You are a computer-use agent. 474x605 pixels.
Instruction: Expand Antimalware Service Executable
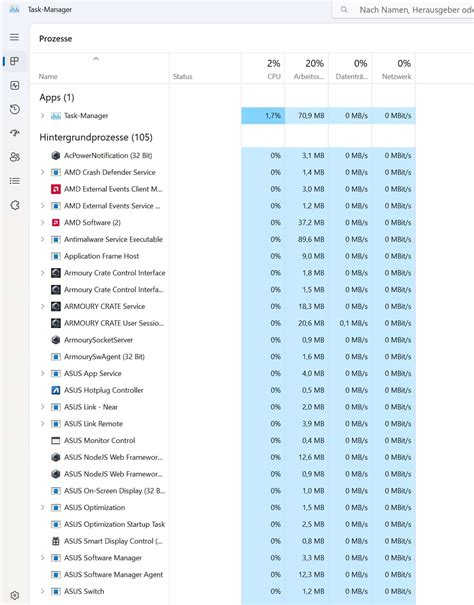pyautogui.click(x=42, y=239)
